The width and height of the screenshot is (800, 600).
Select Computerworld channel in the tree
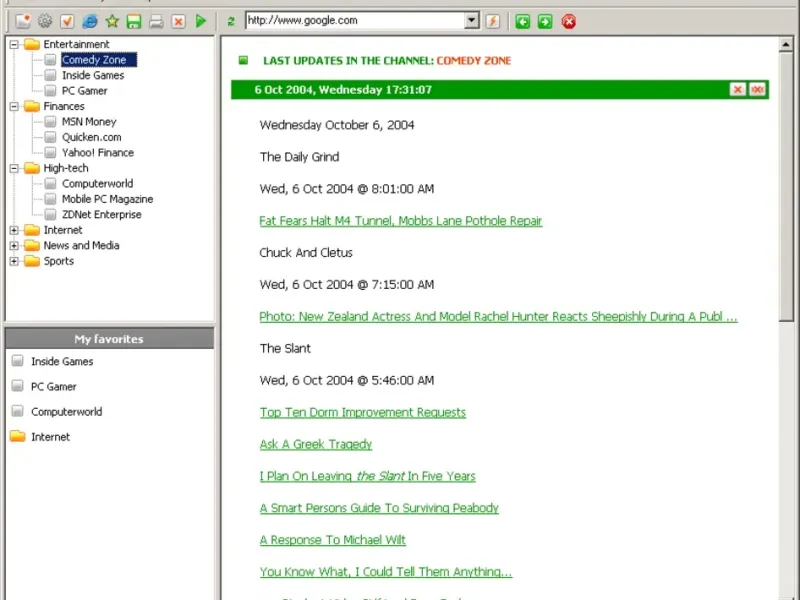(x=97, y=183)
